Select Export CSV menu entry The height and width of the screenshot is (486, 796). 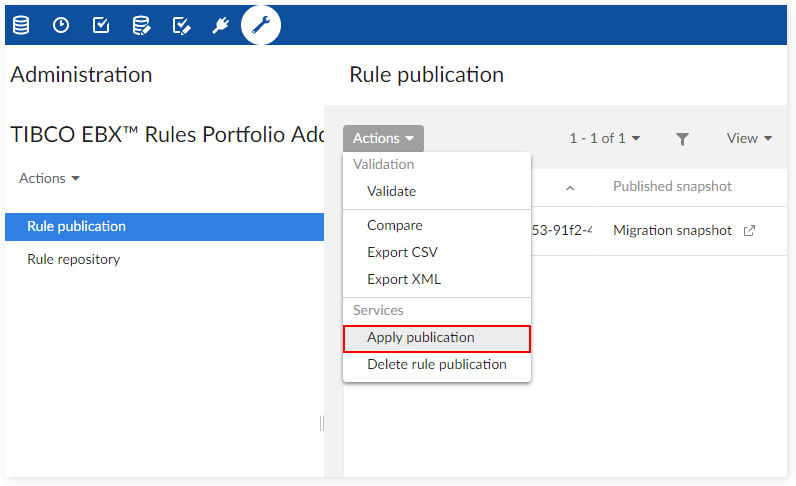coord(437,252)
